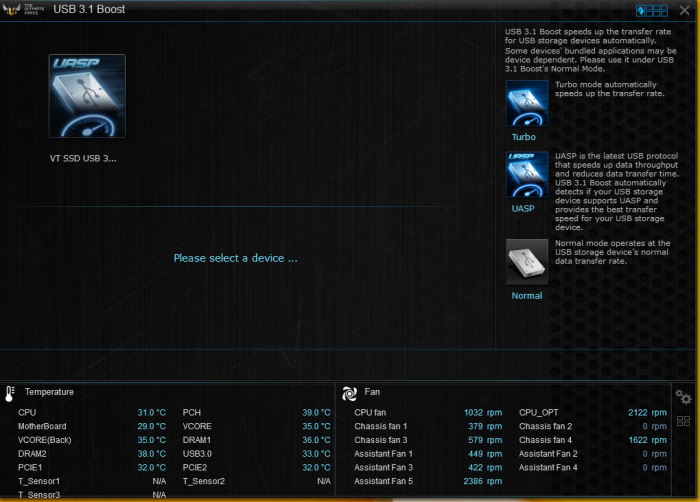
Task: Click the Turbo mode icon
Action: tap(527, 103)
